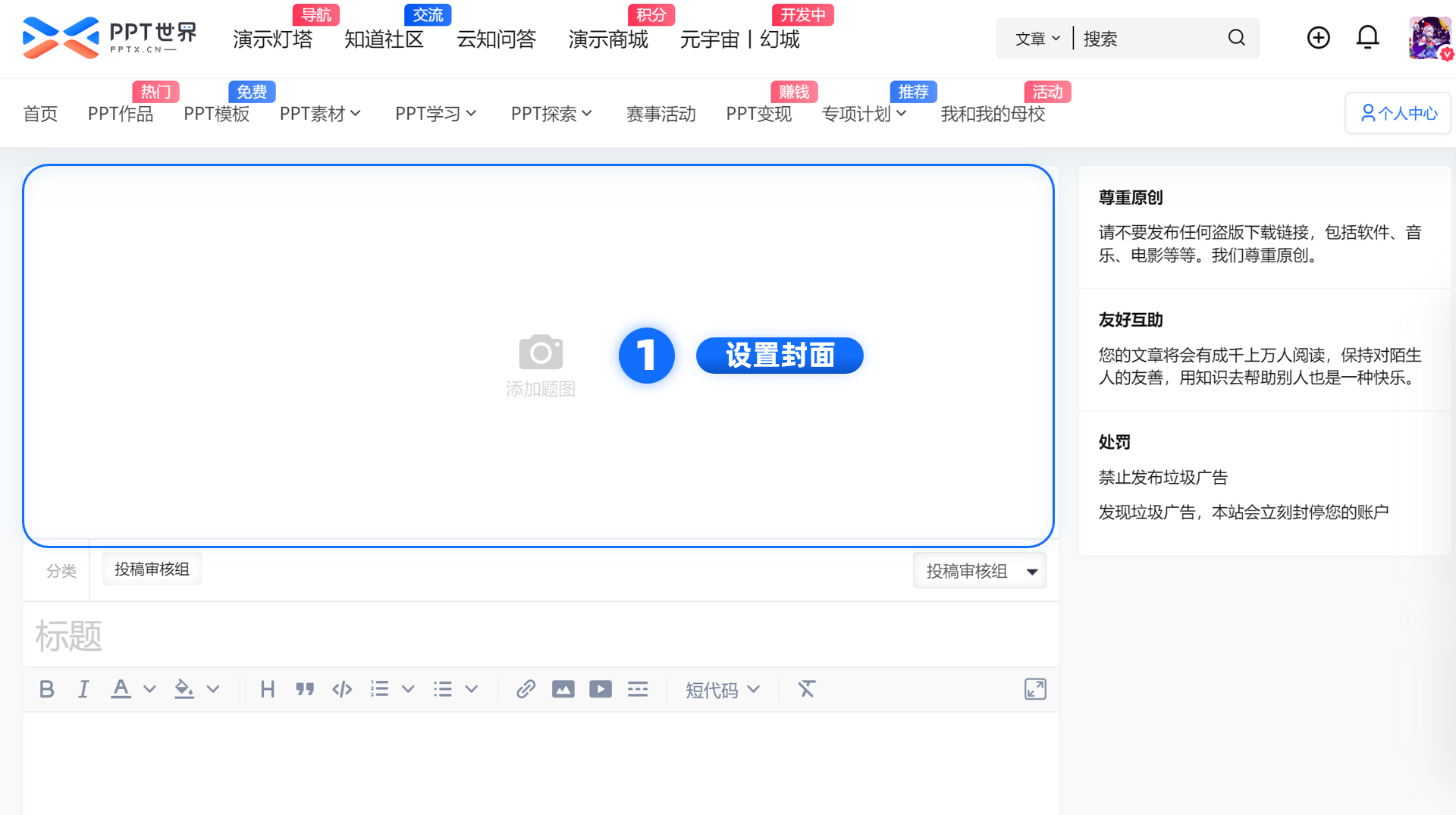Click the 标题 title input field

click(541, 635)
